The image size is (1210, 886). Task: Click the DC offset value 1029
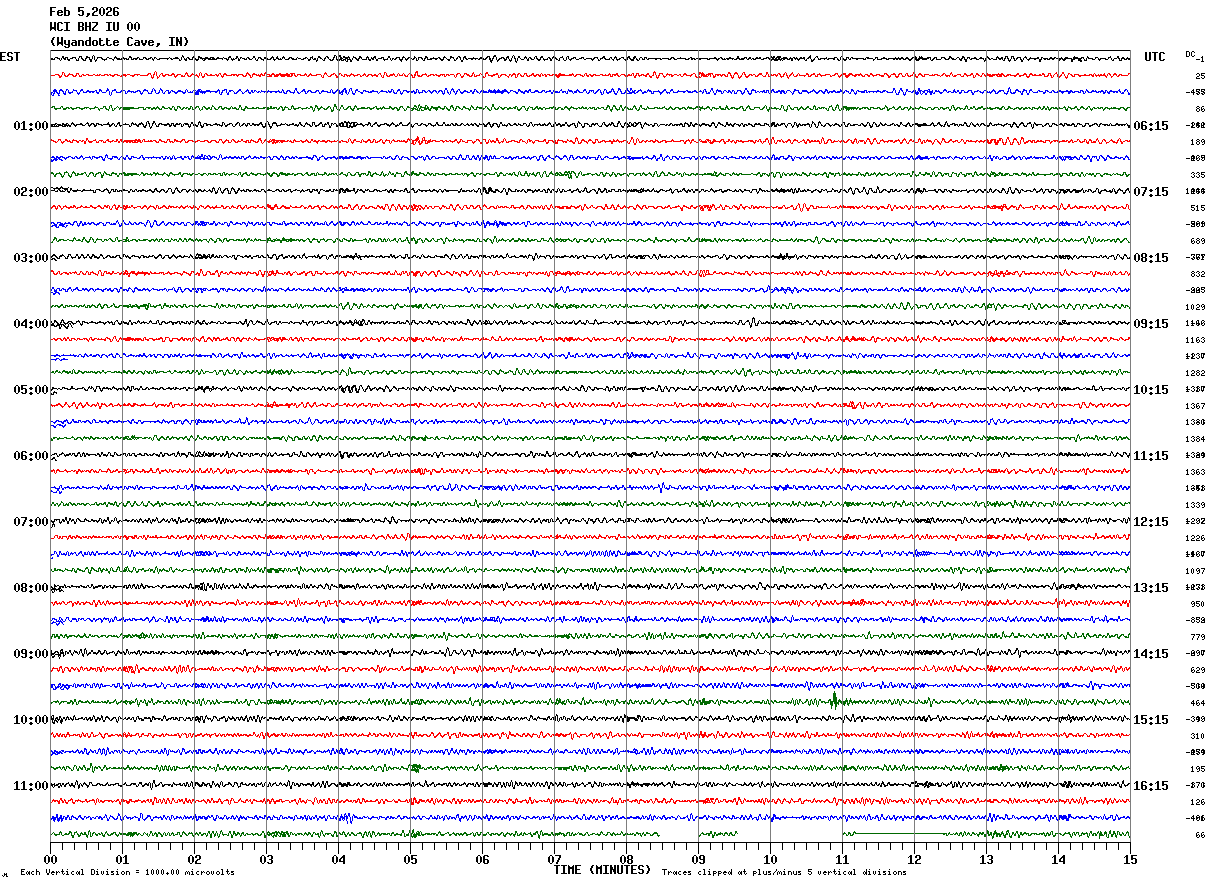coord(1197,307)
